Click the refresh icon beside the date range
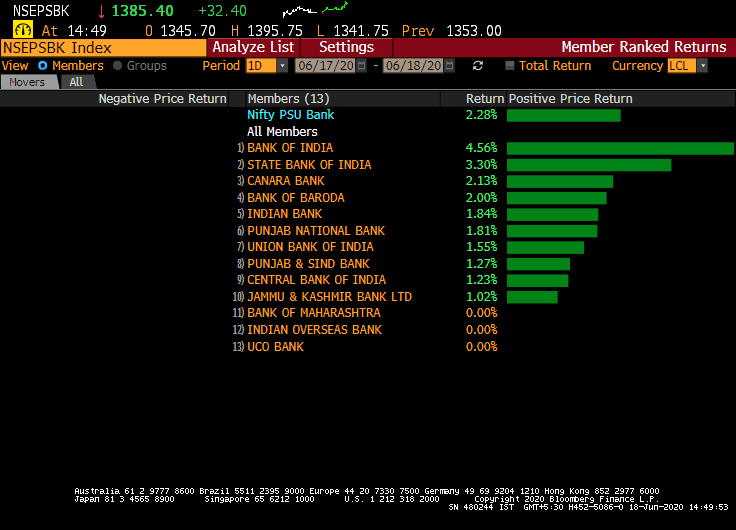 (478, 66)
